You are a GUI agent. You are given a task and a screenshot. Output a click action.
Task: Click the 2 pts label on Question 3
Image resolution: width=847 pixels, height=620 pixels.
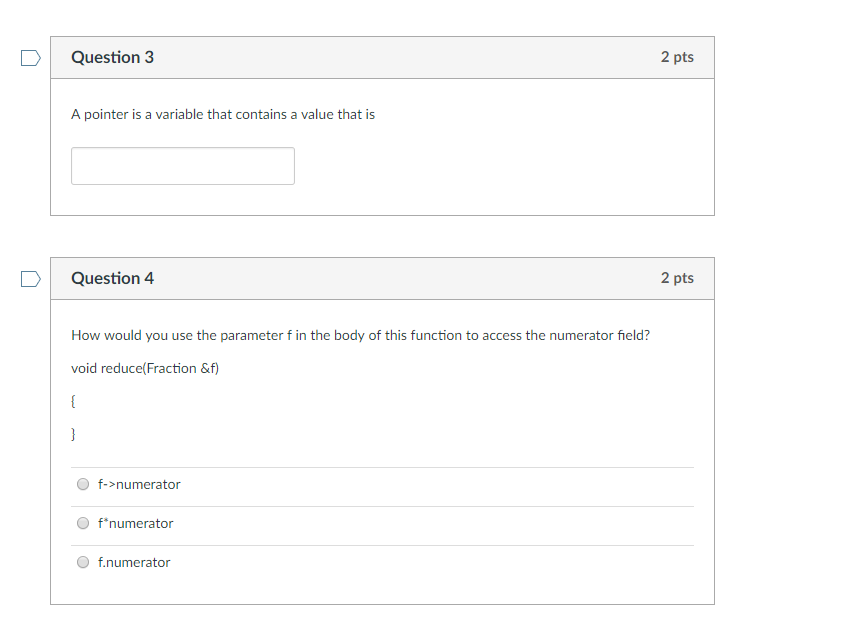[677, 57]
